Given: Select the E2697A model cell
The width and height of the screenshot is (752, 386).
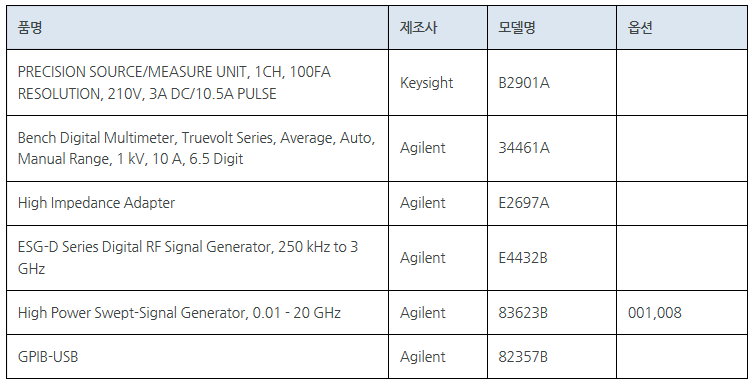Looking at the screenshot, I should 552,203.
